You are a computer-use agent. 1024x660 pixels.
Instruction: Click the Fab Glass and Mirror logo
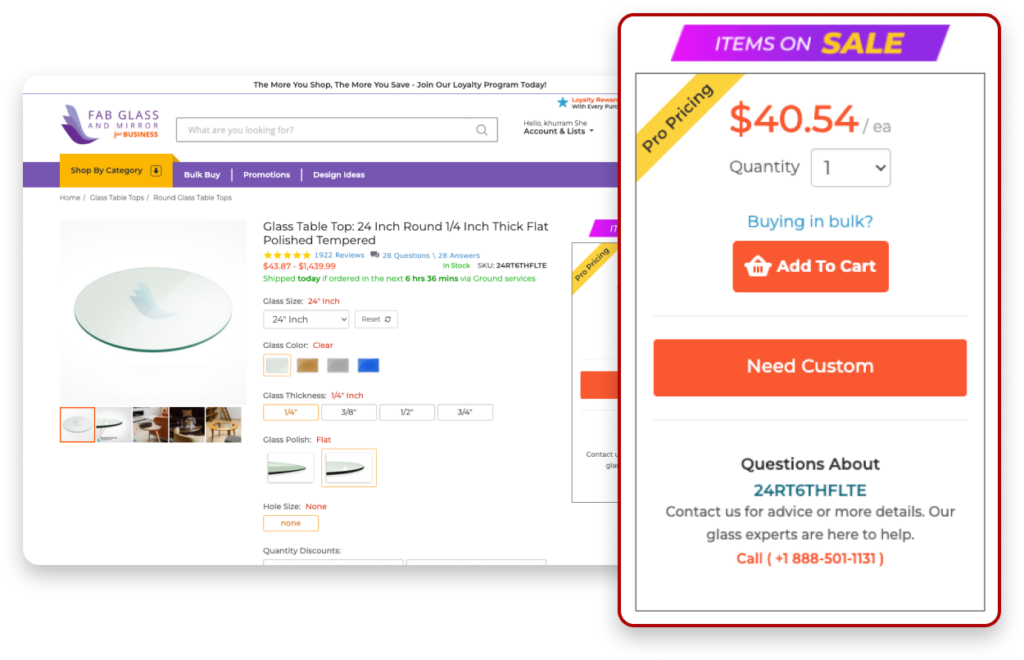110,124
